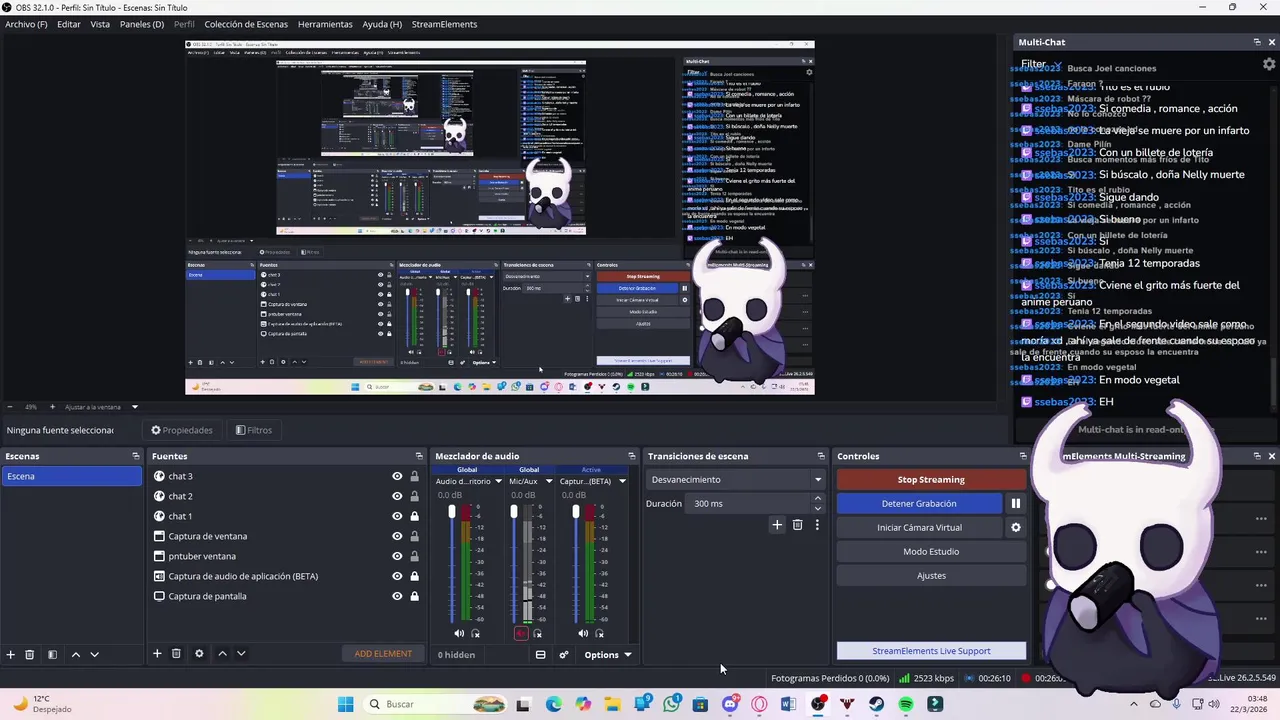This screenshot has height=720, width=1280.
Task: Mute the Captura (BETA) audio speaker icon
Action: (x=583, y=633)
